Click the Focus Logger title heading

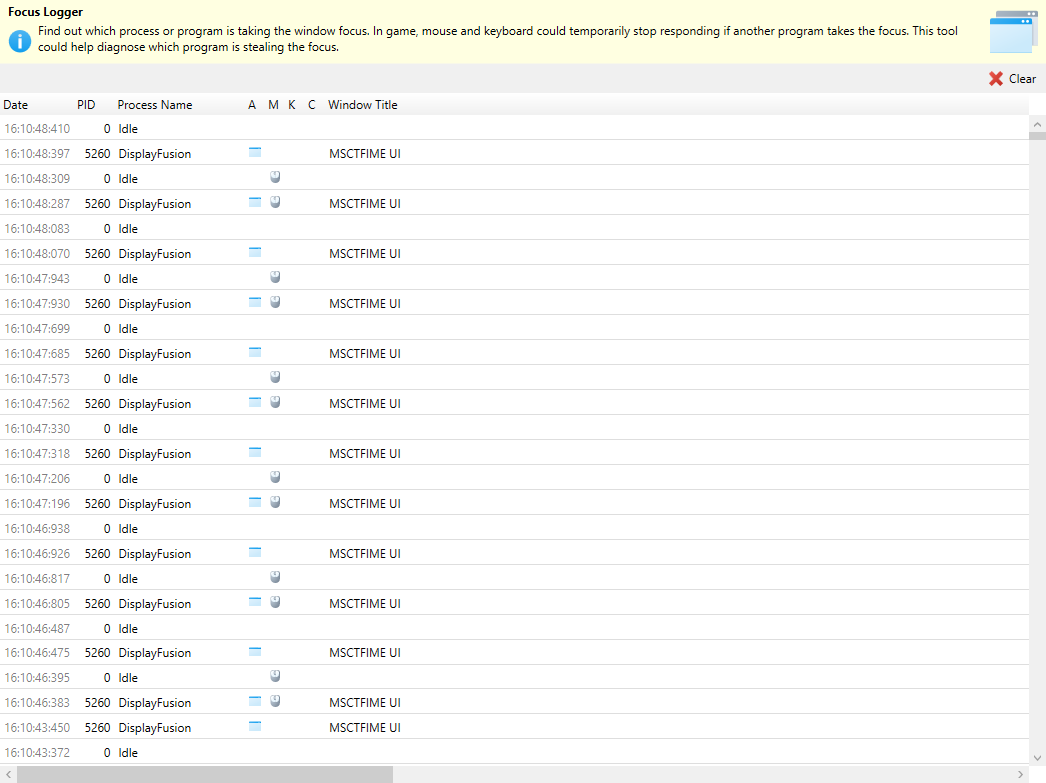pos(45,12)
